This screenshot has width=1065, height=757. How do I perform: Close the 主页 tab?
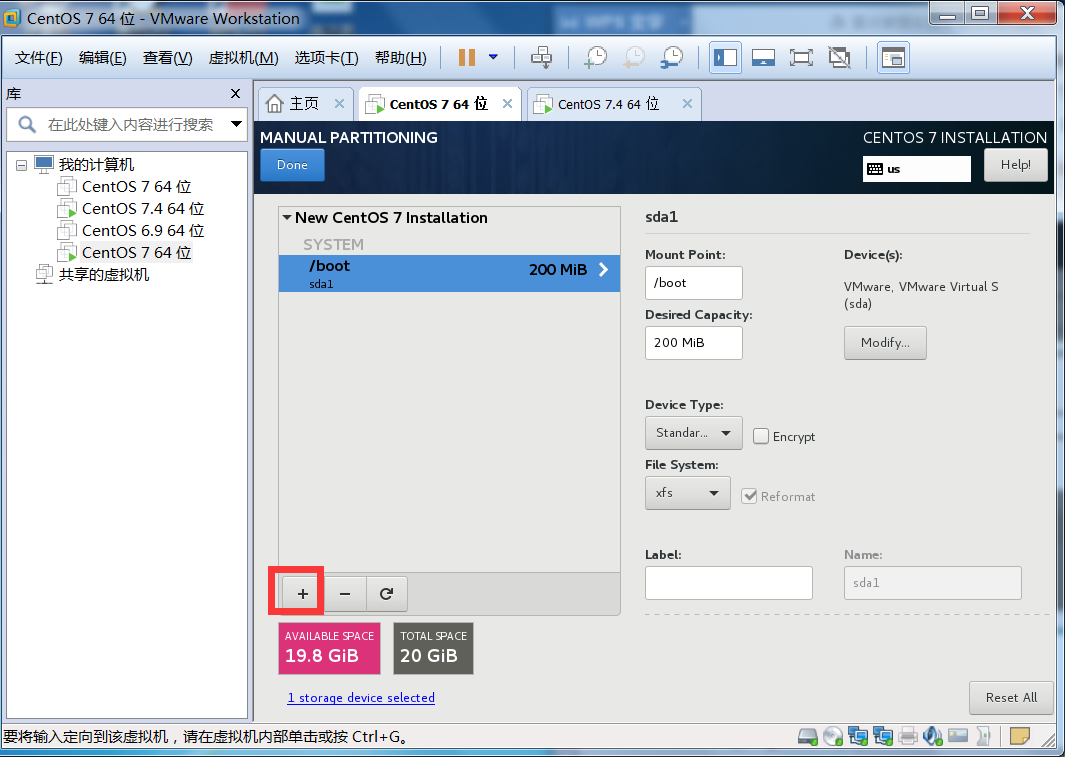click(x=340, y=104)
